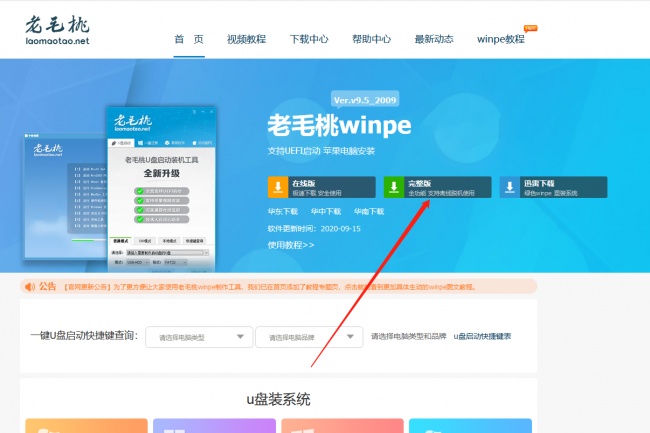Image resolution: width=650 pixels, height=433 pixels.
Task: Click the orange card under u盘装系统
Action: [87, 426]
